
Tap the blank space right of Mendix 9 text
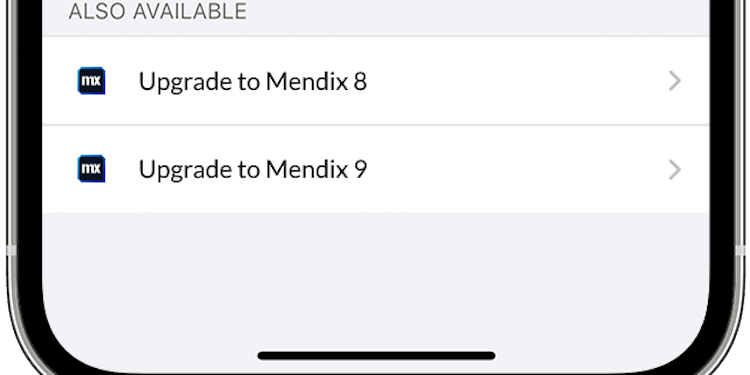click(517, 169)
